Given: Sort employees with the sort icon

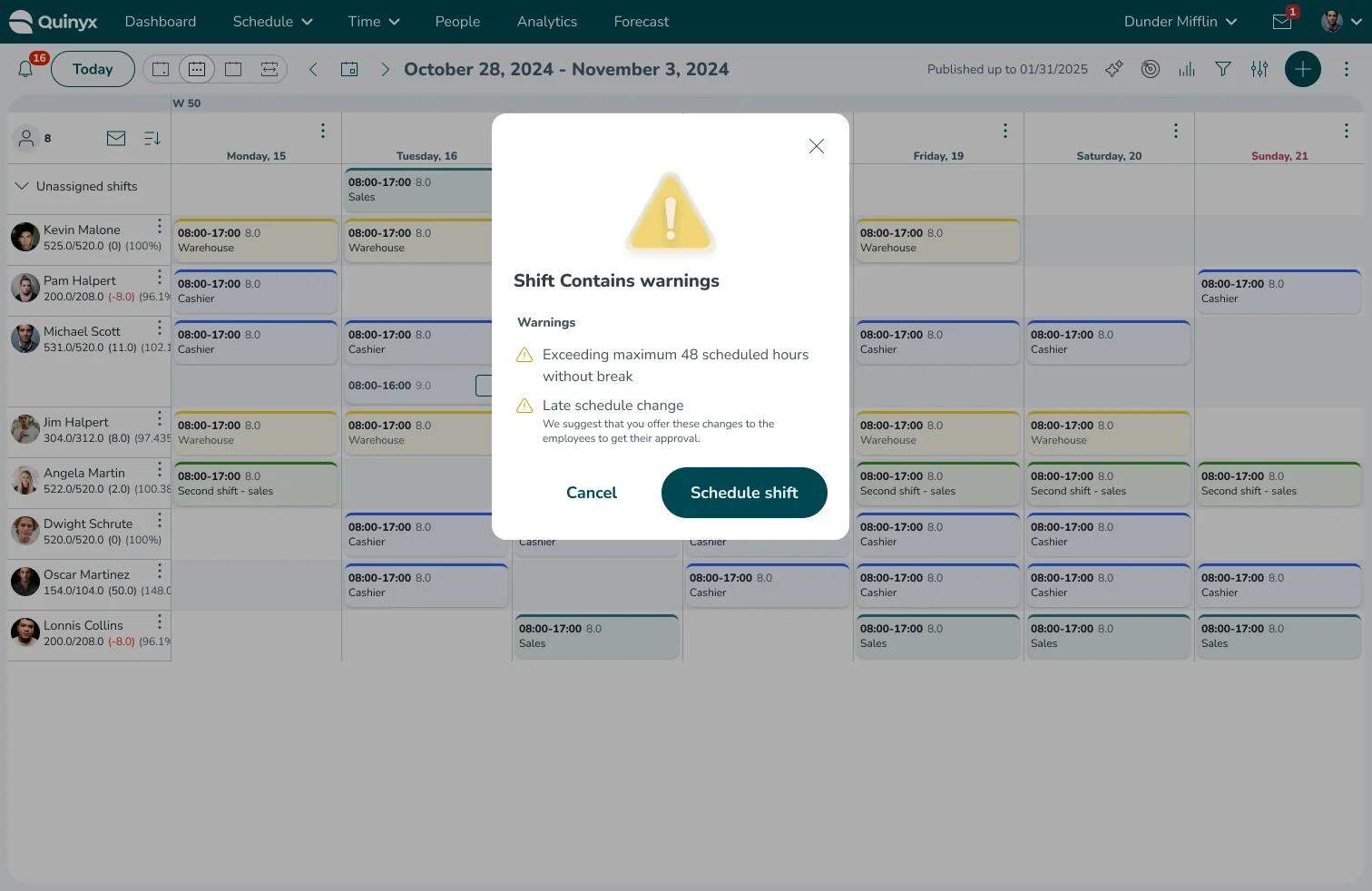Looking at the screenshot, I should click(x=152, y=138).
